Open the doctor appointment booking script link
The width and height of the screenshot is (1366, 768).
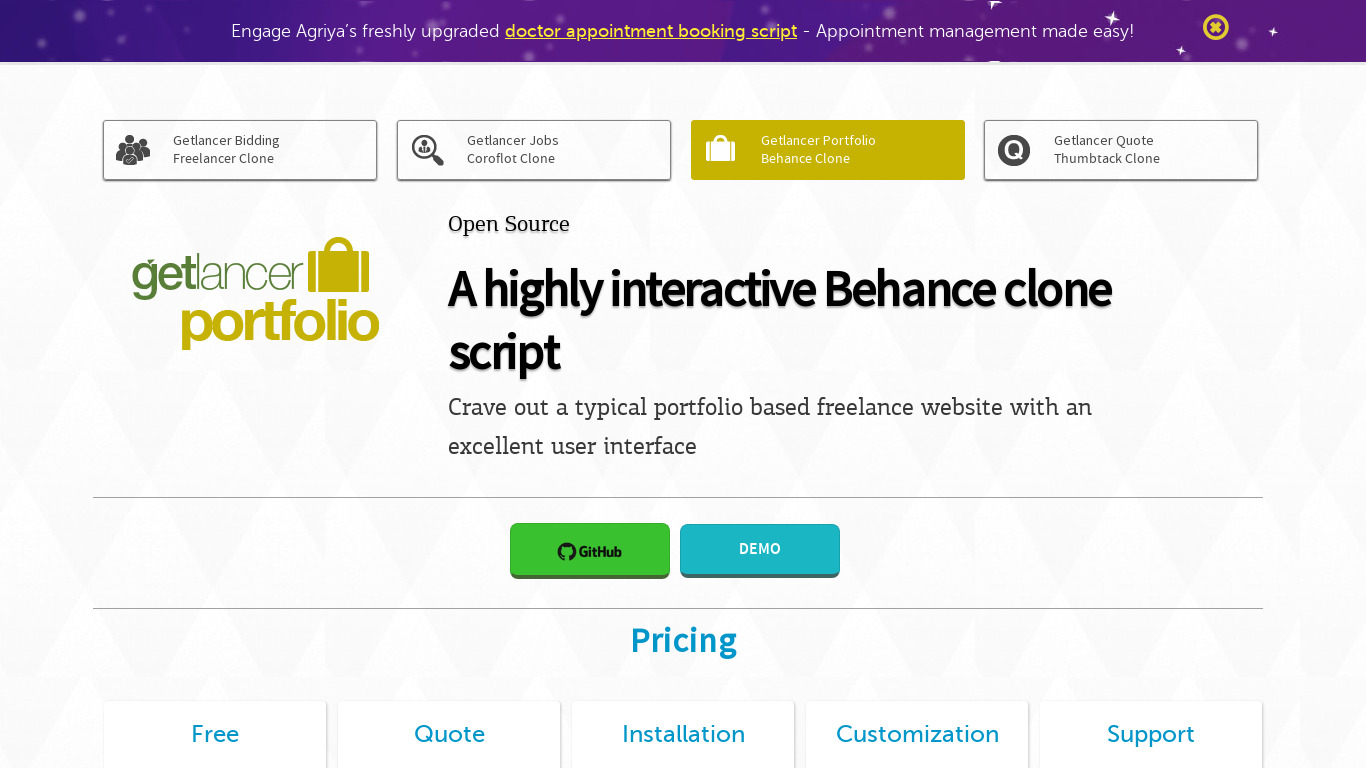(651, 31)
